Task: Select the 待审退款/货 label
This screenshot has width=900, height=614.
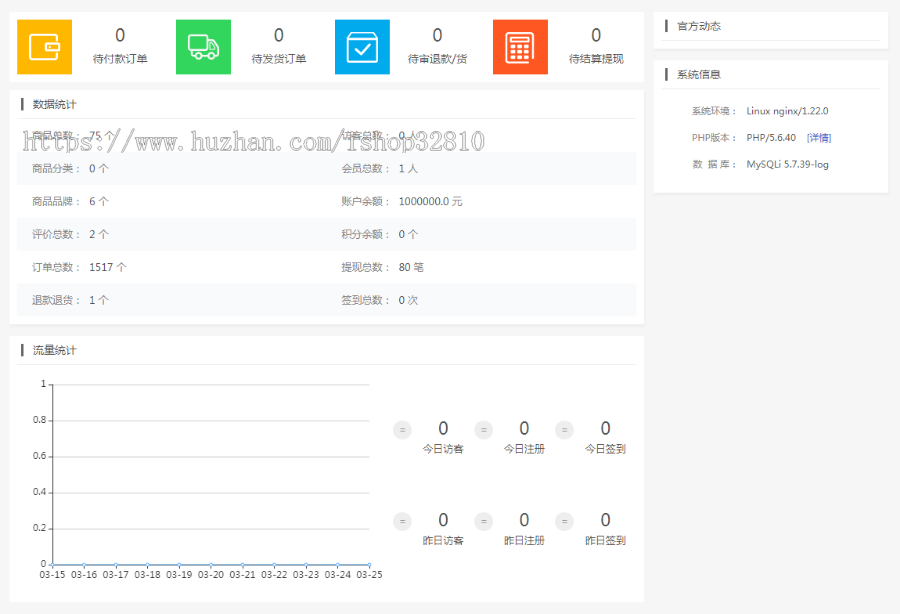Action: point(437,59)
